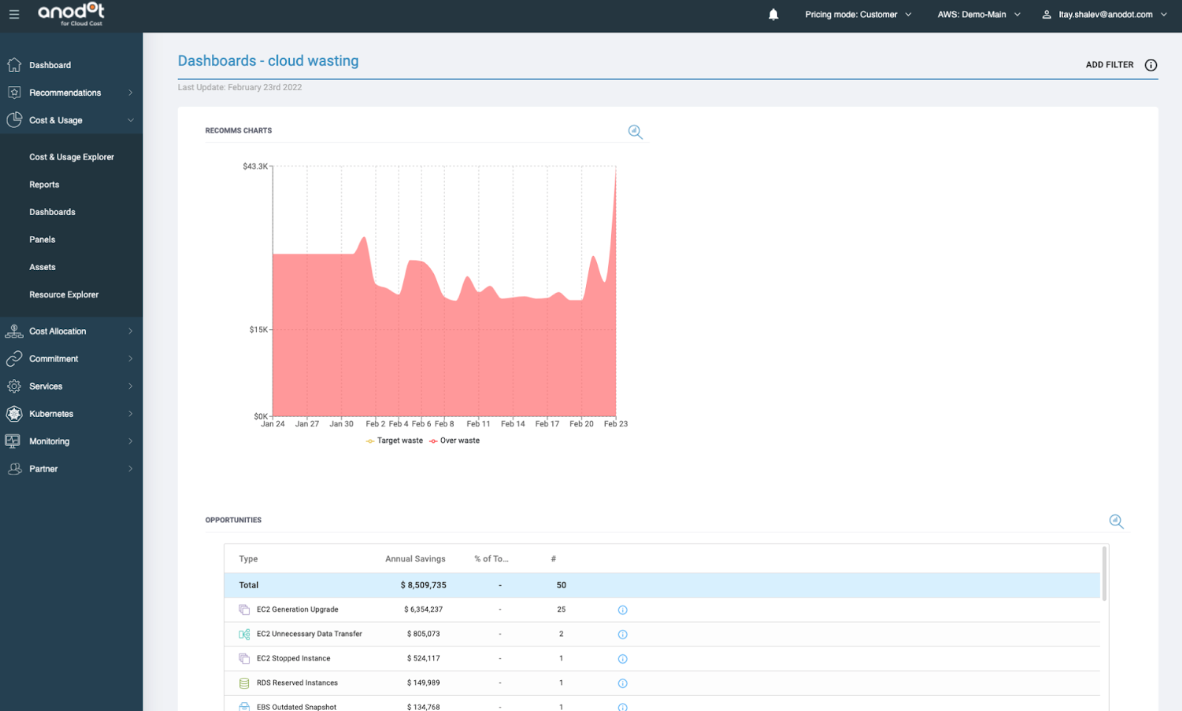The width and height of the screenshot is (1182, 711).
Task: Click $ 8,509,735 total savings value
Action: (424, 585)
